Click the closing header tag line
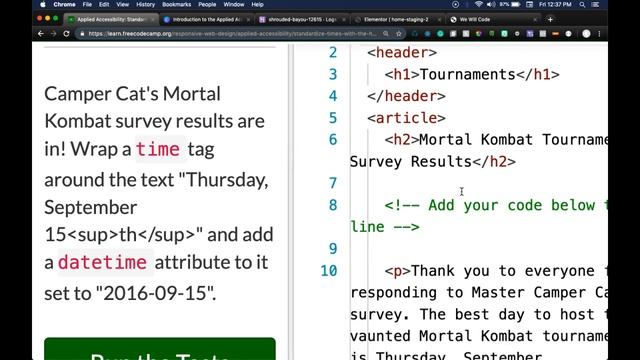 406,96
